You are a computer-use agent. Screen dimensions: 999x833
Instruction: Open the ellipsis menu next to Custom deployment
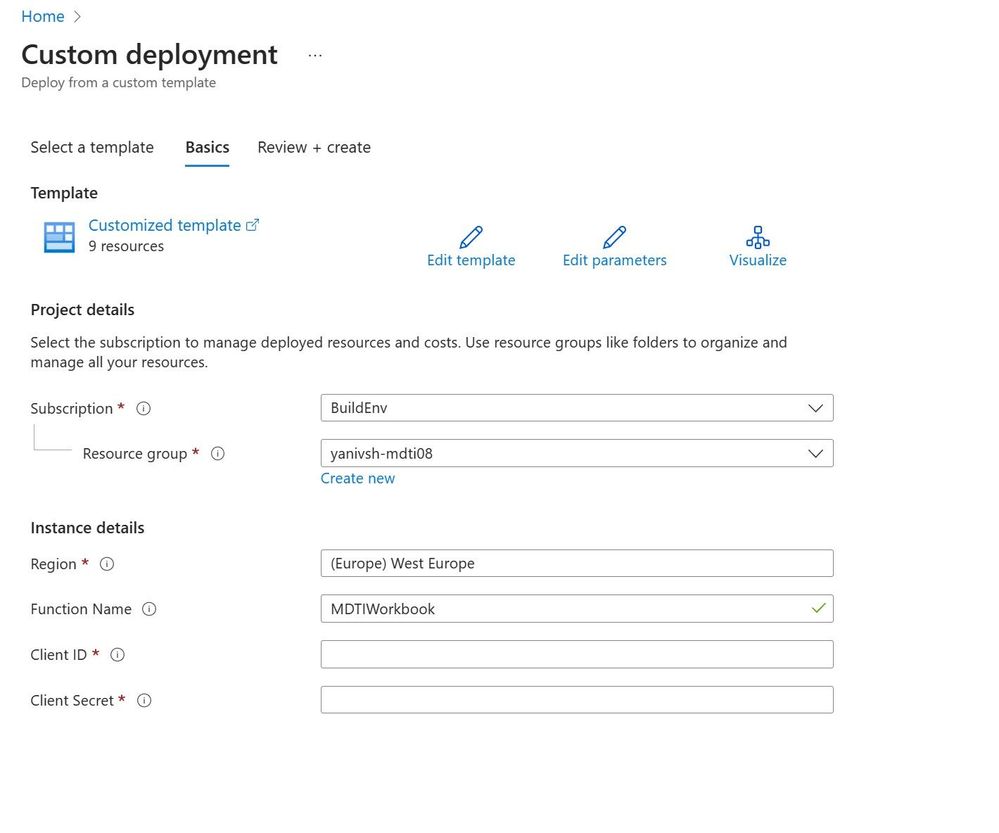(x=315, y=55)
